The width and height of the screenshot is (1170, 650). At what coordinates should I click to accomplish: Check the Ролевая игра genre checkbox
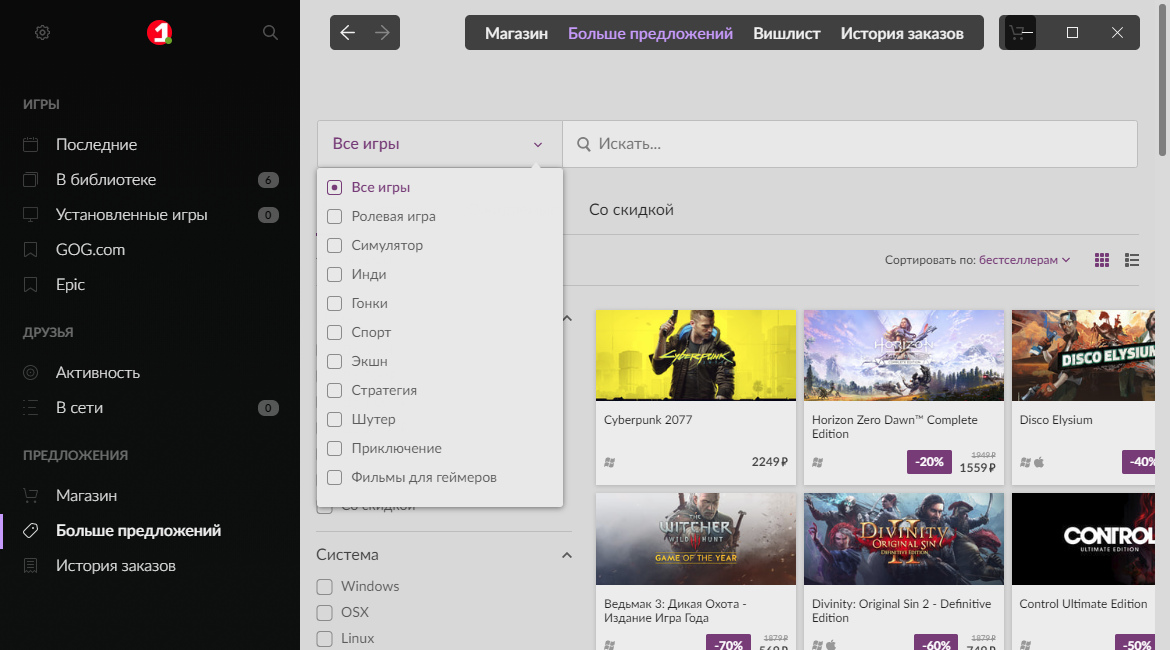click(x=334, y=216)
